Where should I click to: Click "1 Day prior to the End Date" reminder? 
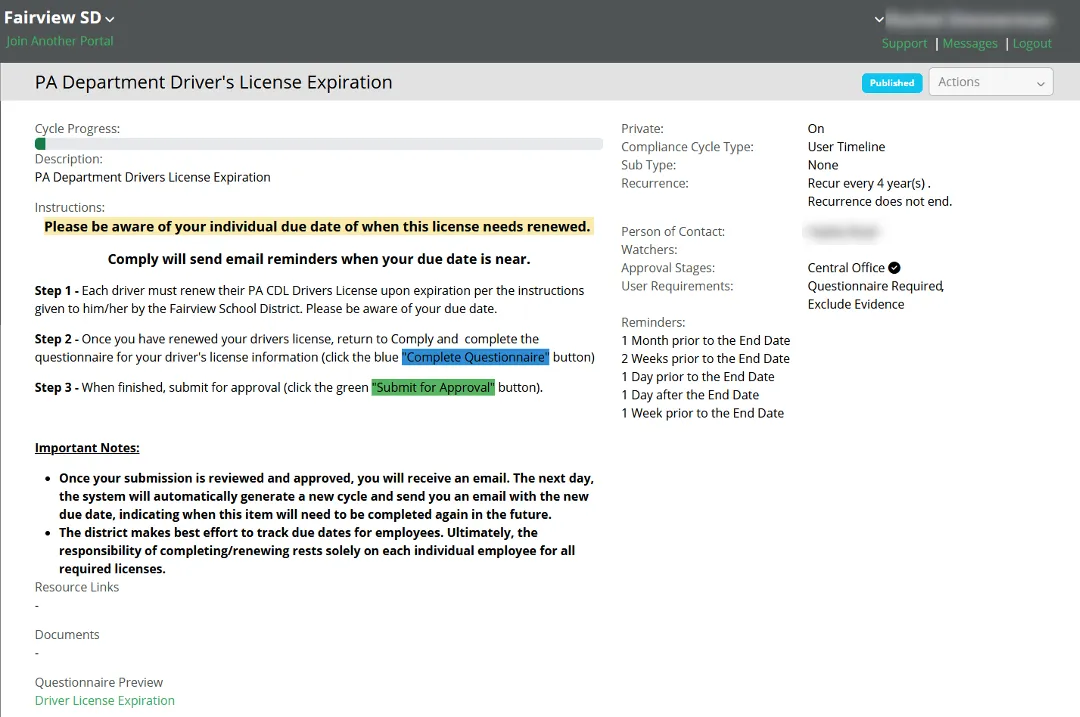tap(698, 377)
